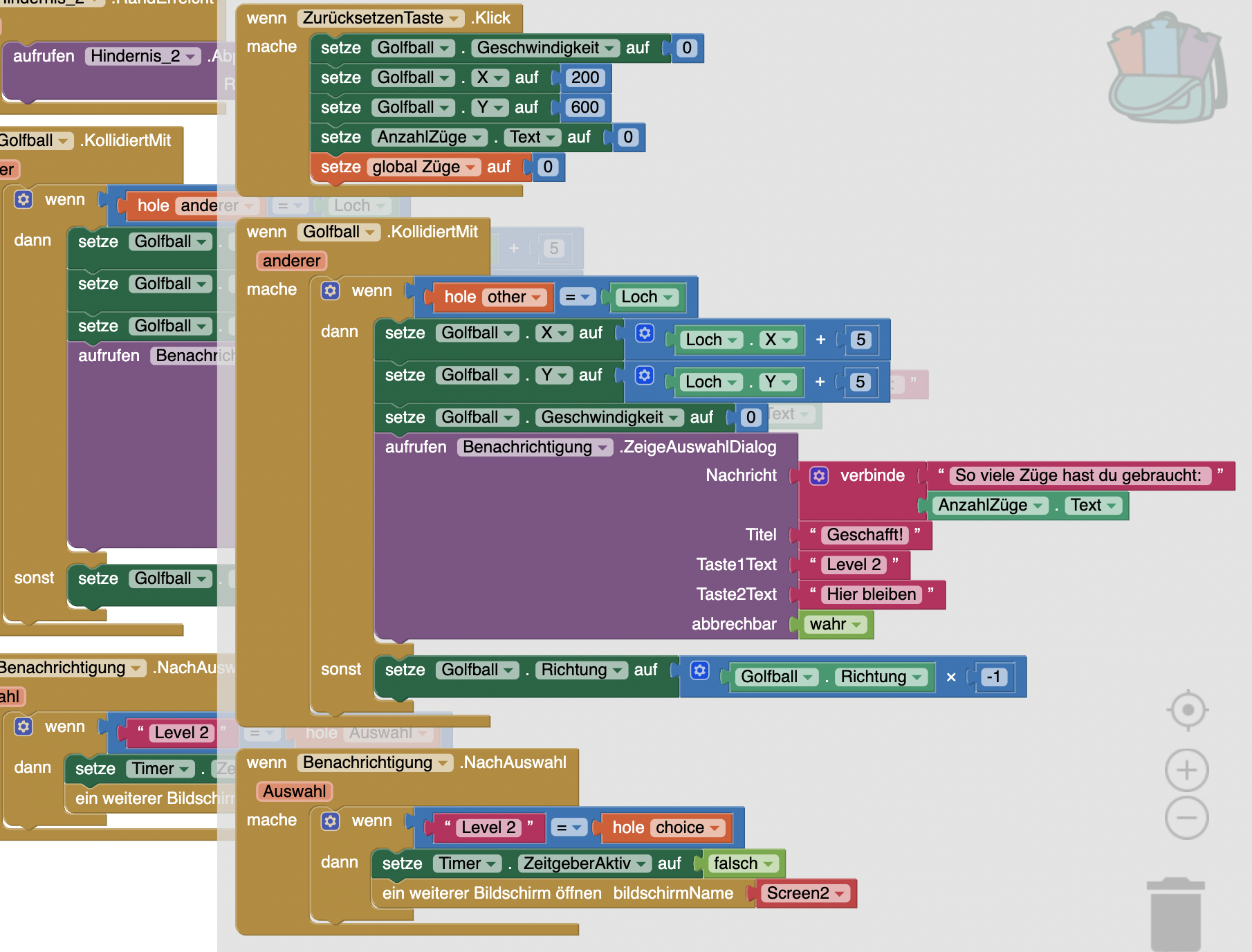Zoom out with the minus icon
1252x952 pixels.
[1187, 818]
